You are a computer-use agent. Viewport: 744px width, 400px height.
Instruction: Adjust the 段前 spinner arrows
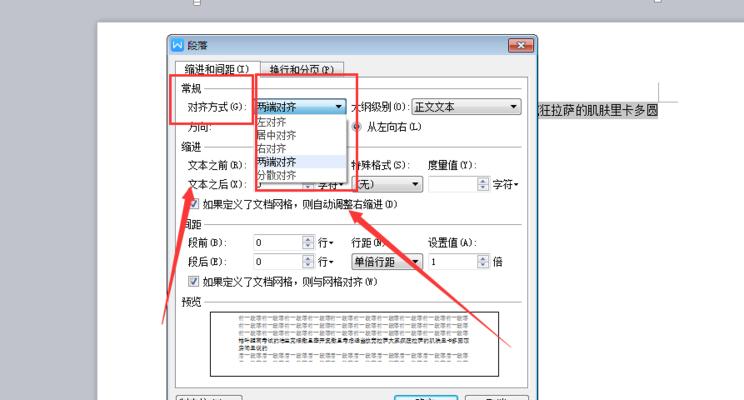(x=308, y=242)
